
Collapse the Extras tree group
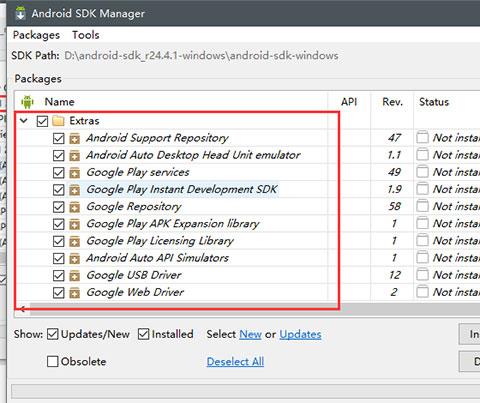24,121
